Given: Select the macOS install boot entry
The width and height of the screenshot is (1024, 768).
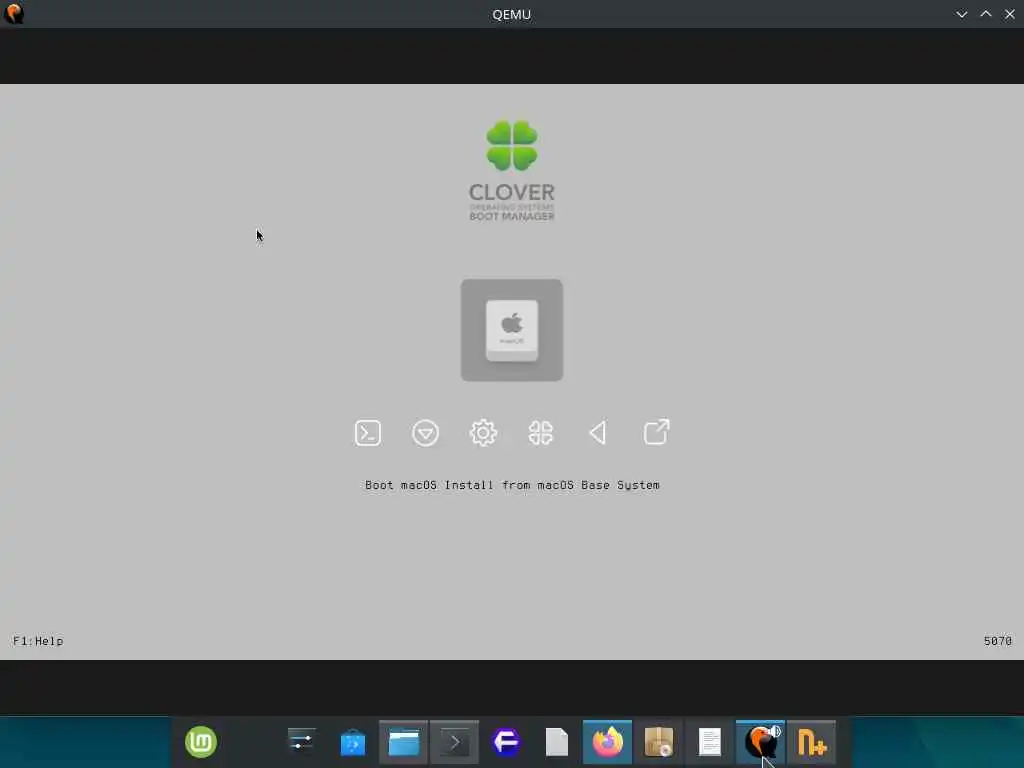Looking at the screenshot, I should (x=511, y=330).
